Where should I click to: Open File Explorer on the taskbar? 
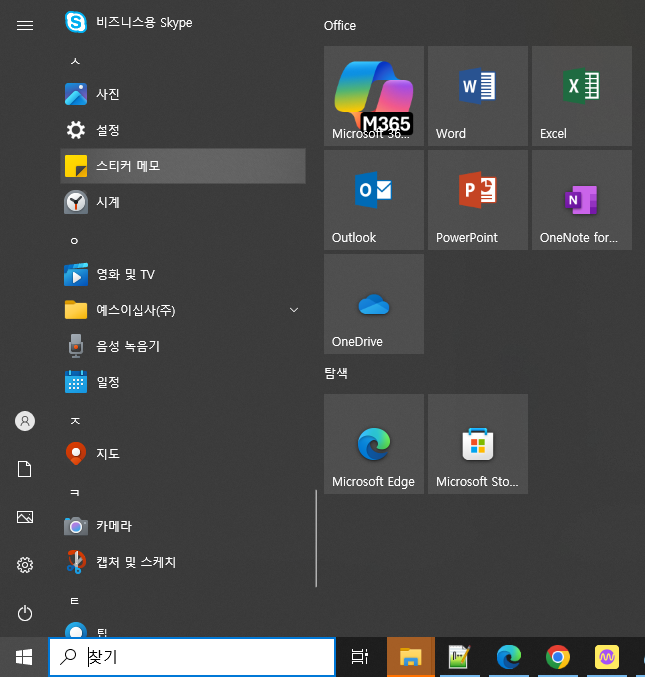pos(411,657)
